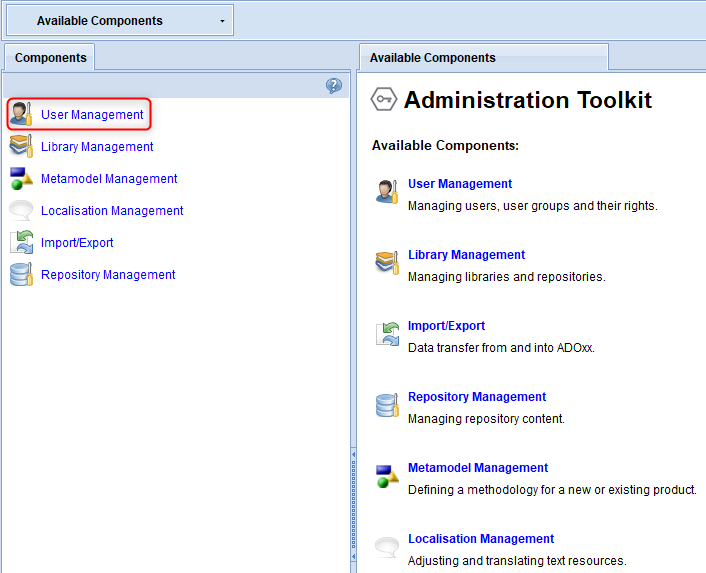Viewport: 706px width, 573px height.
Task: Open Localisation Management link in right pane
Action: tap(481, 539)
